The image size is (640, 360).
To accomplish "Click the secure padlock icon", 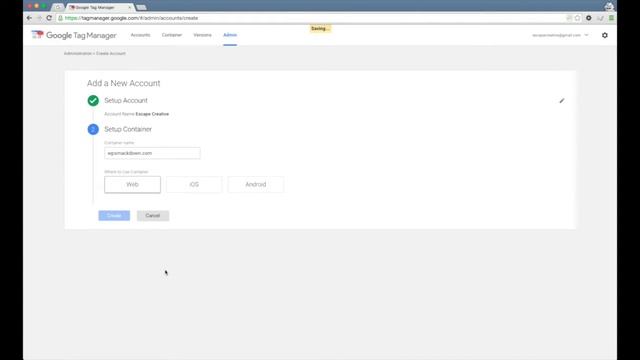I will (60, 18).
